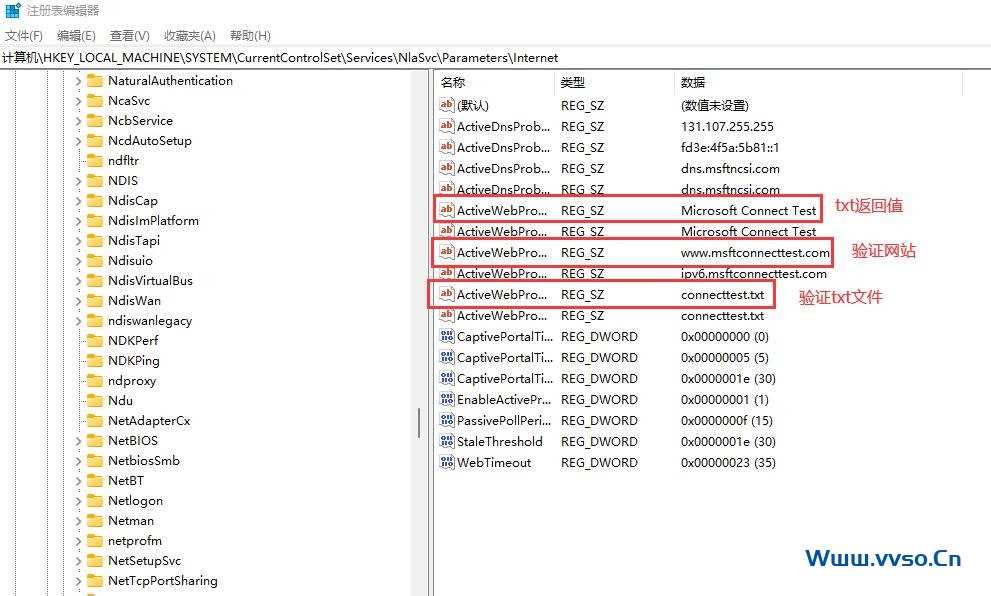Open the 收藏夹(A) menu
The image size is (991, 596).
pyautogui.click(x=190, y=35)
